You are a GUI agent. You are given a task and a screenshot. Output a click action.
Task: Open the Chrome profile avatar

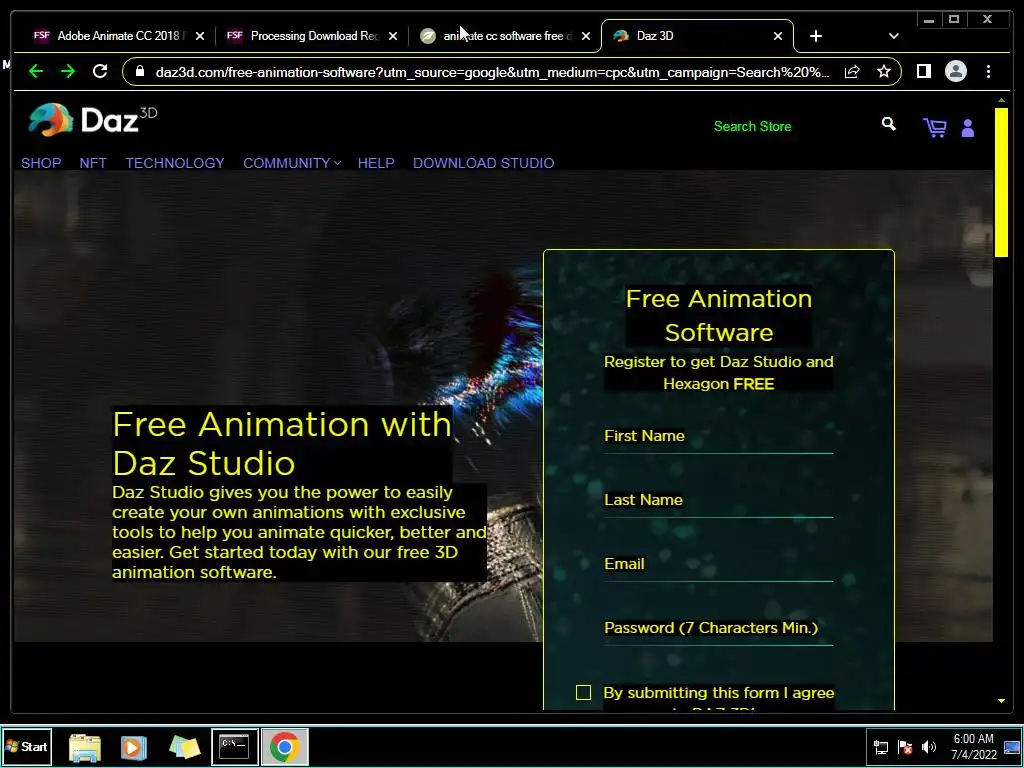(955, 71)
